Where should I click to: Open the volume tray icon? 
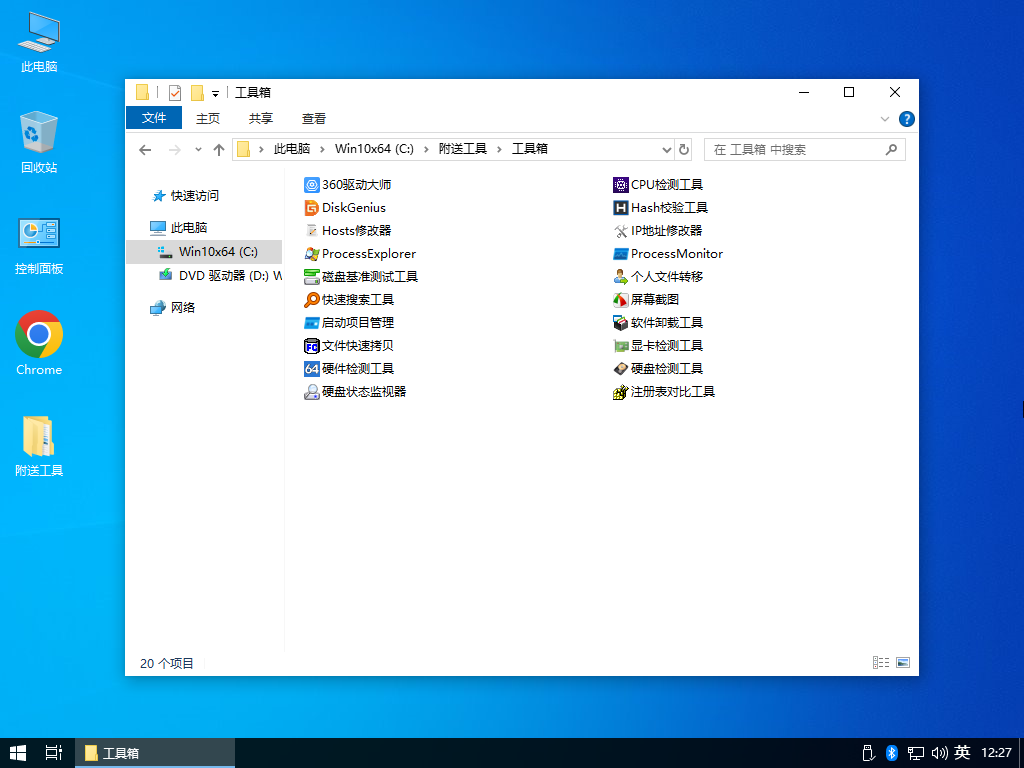tap(939, 753)
